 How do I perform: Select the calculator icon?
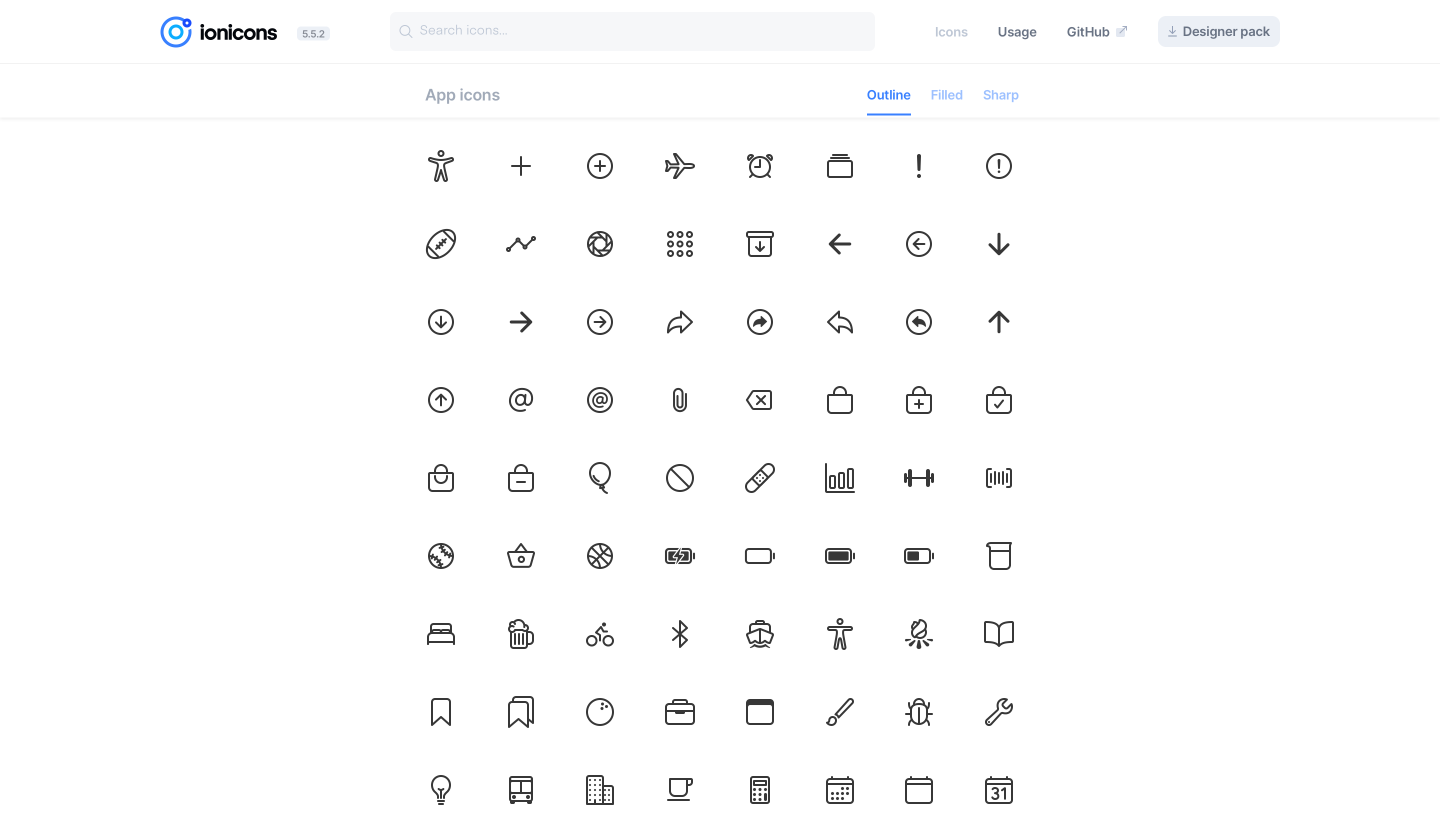point(760,790)
